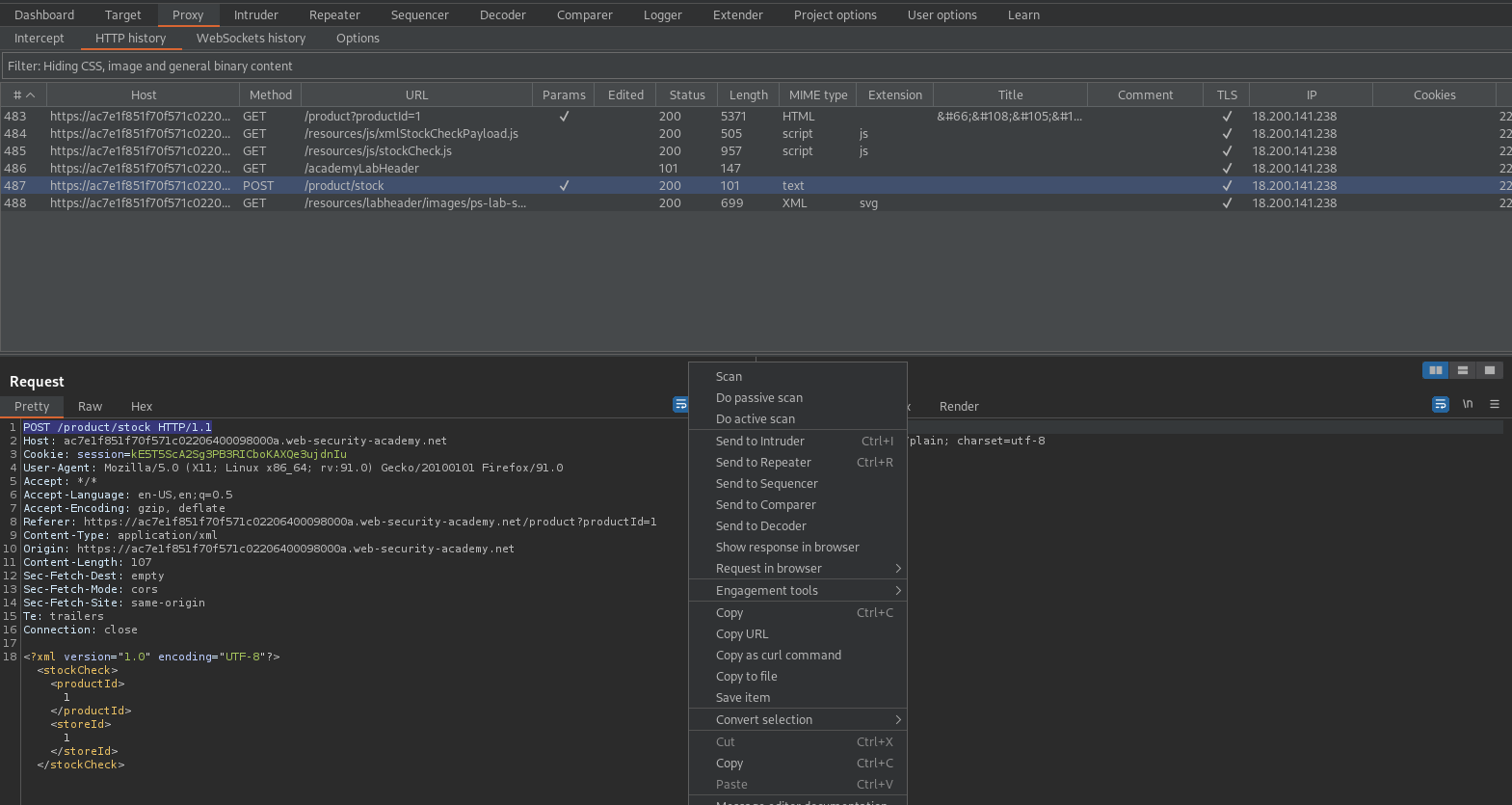
Task: Send the request to Sequencer
Action: pos(798,484)
